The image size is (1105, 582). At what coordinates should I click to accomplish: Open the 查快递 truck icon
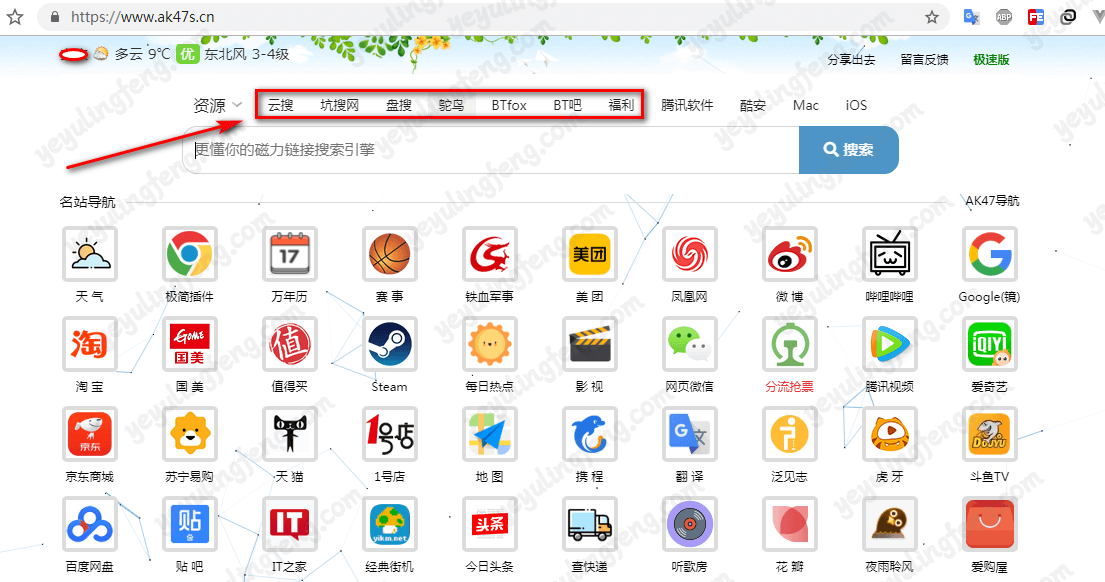click(590, 524)
